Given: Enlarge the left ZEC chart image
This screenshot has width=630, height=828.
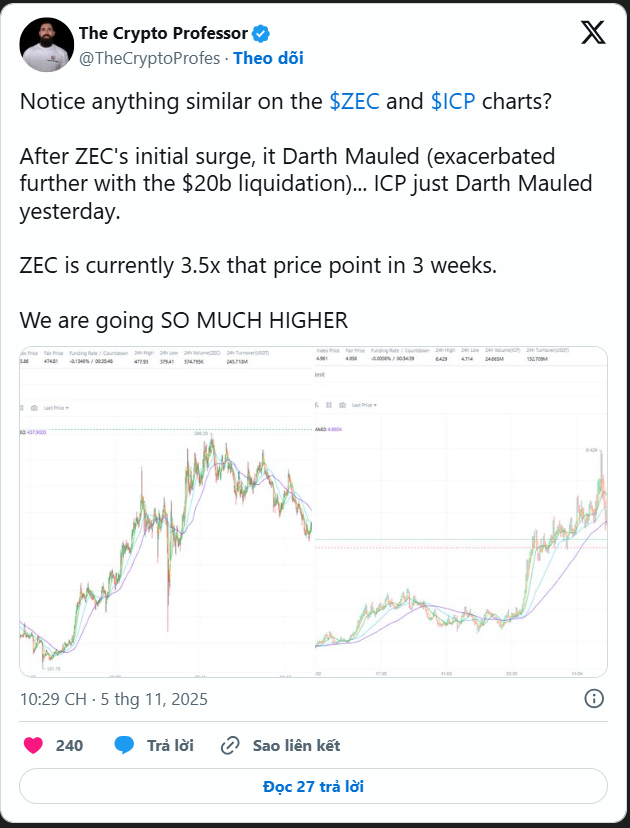Looking at the screenshot, I should (167, 512).
